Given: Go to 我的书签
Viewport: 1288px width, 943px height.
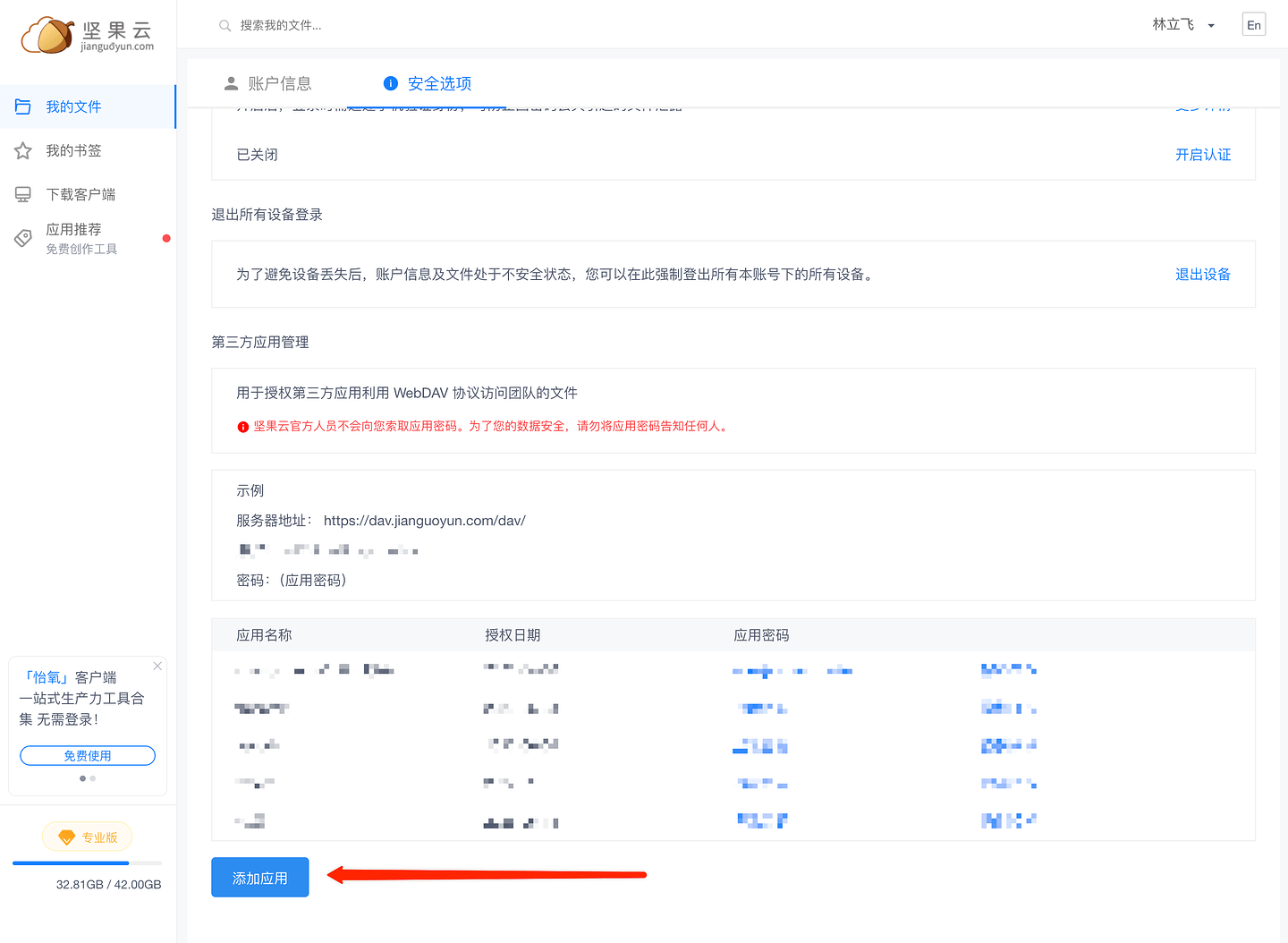Looking at the screenshot, I should [88, 150].
